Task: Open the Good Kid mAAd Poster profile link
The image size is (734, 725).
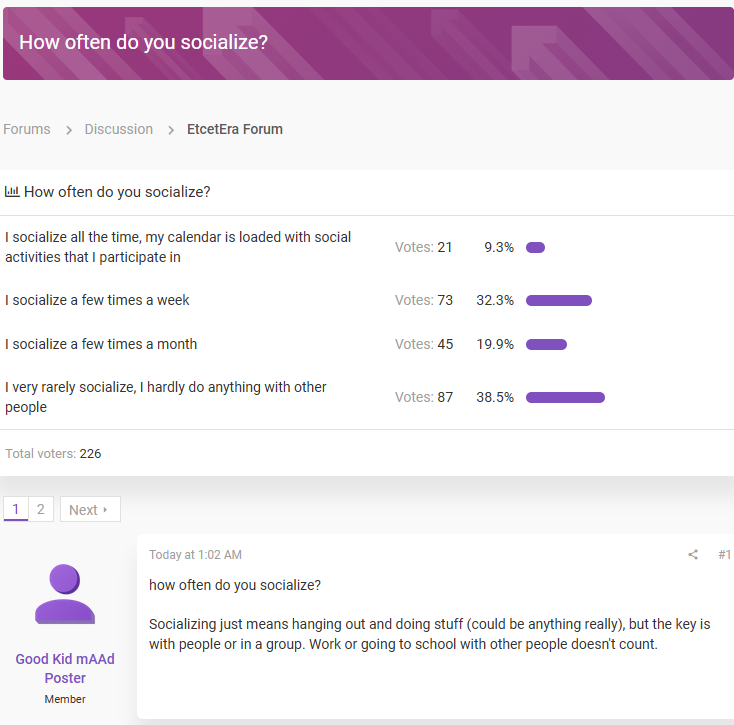Action: tap(65, 668)
